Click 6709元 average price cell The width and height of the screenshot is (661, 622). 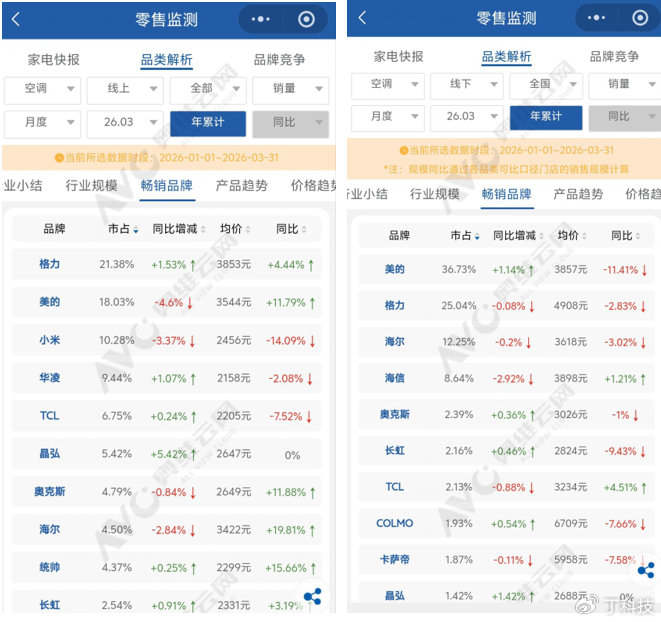click(571, 523)
